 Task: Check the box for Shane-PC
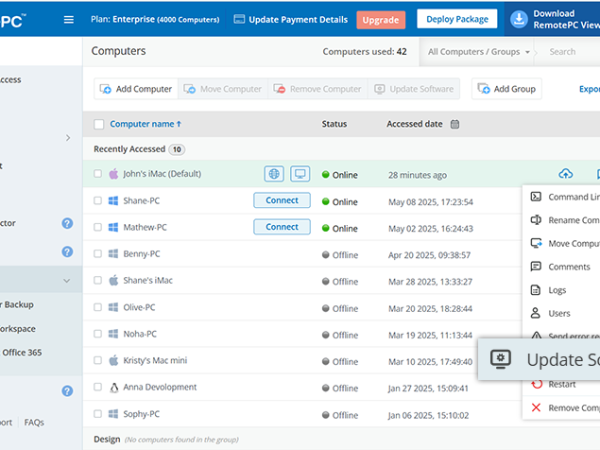[x=98, y=201]
